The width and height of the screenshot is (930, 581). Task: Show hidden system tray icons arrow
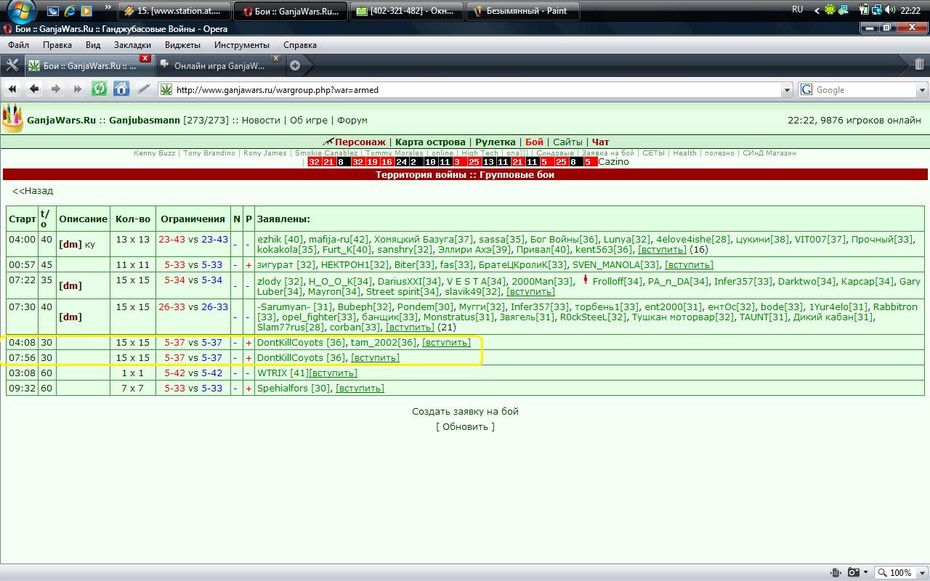[817, 11]
